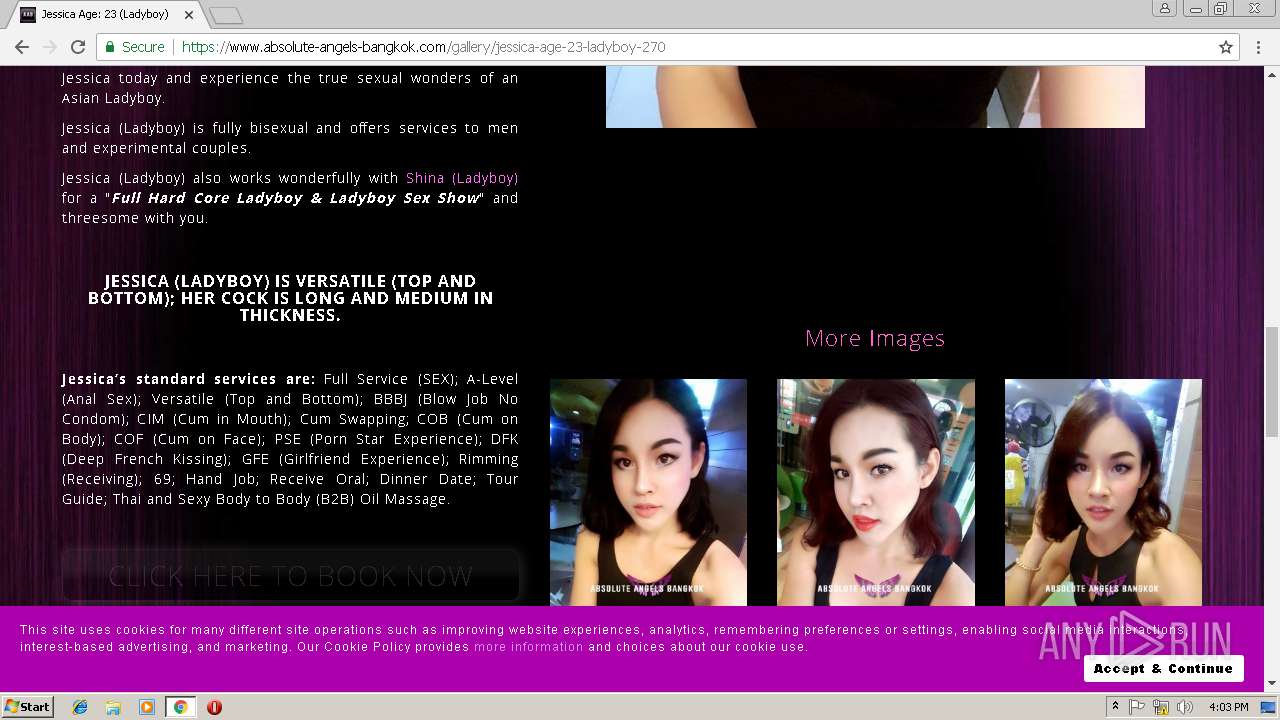Screen dimensions: 1280x720
Task: Launch Internet Explorer from the taskbar
Action: tap(80, 707)
